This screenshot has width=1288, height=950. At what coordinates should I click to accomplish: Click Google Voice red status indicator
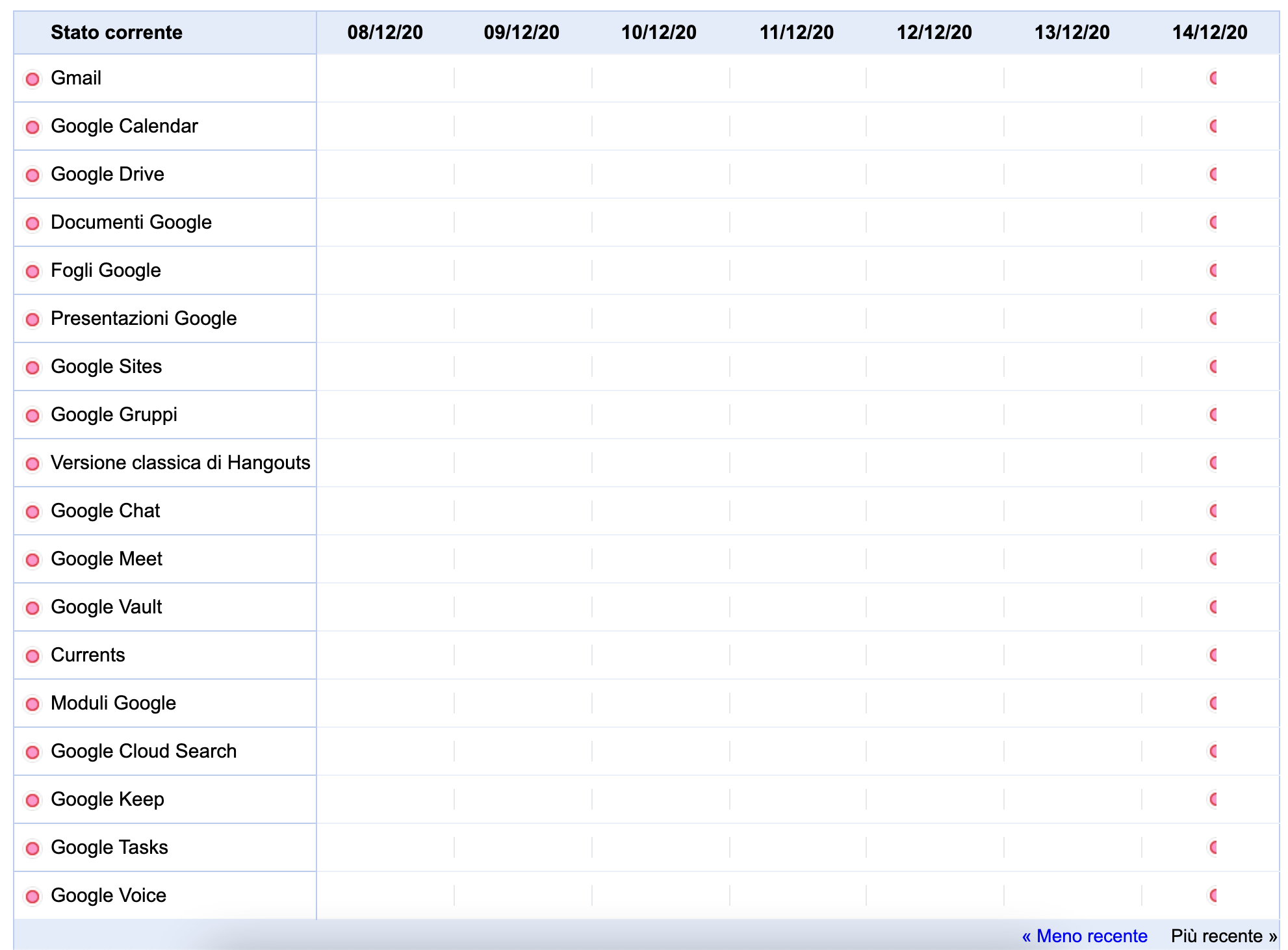coord(32,897)
